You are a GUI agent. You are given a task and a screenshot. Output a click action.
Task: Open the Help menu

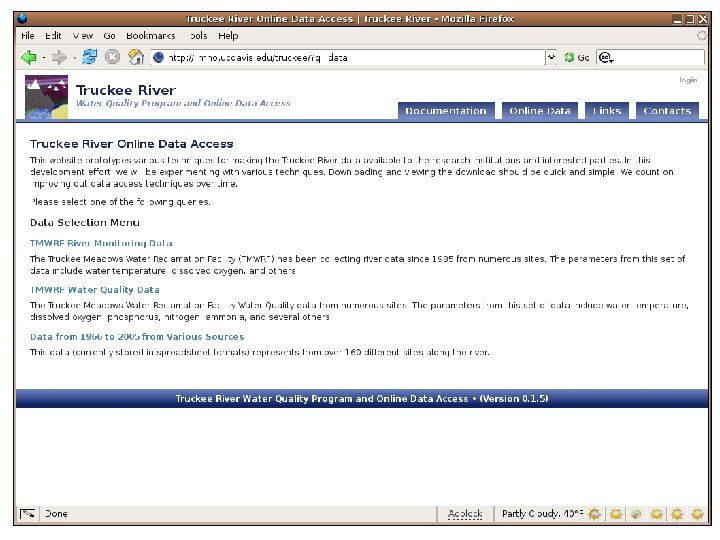[x=228, y=35]
